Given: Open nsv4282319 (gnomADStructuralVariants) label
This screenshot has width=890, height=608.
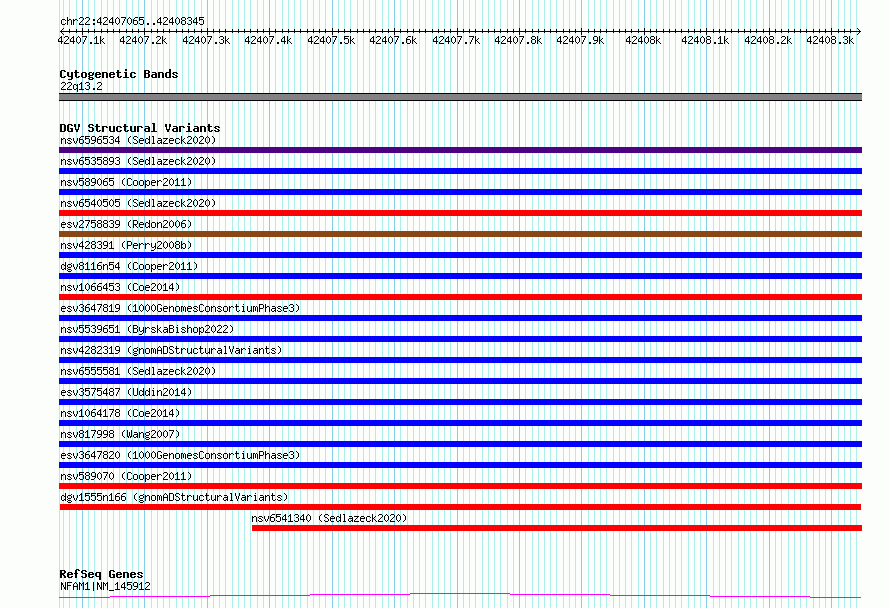Looking at the screenshot, I should pos(171,350).
